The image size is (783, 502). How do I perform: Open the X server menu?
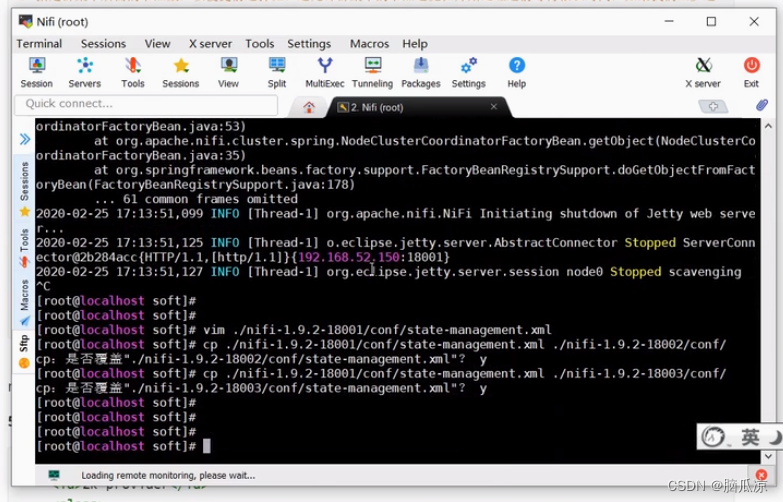[x=210, y=44]
